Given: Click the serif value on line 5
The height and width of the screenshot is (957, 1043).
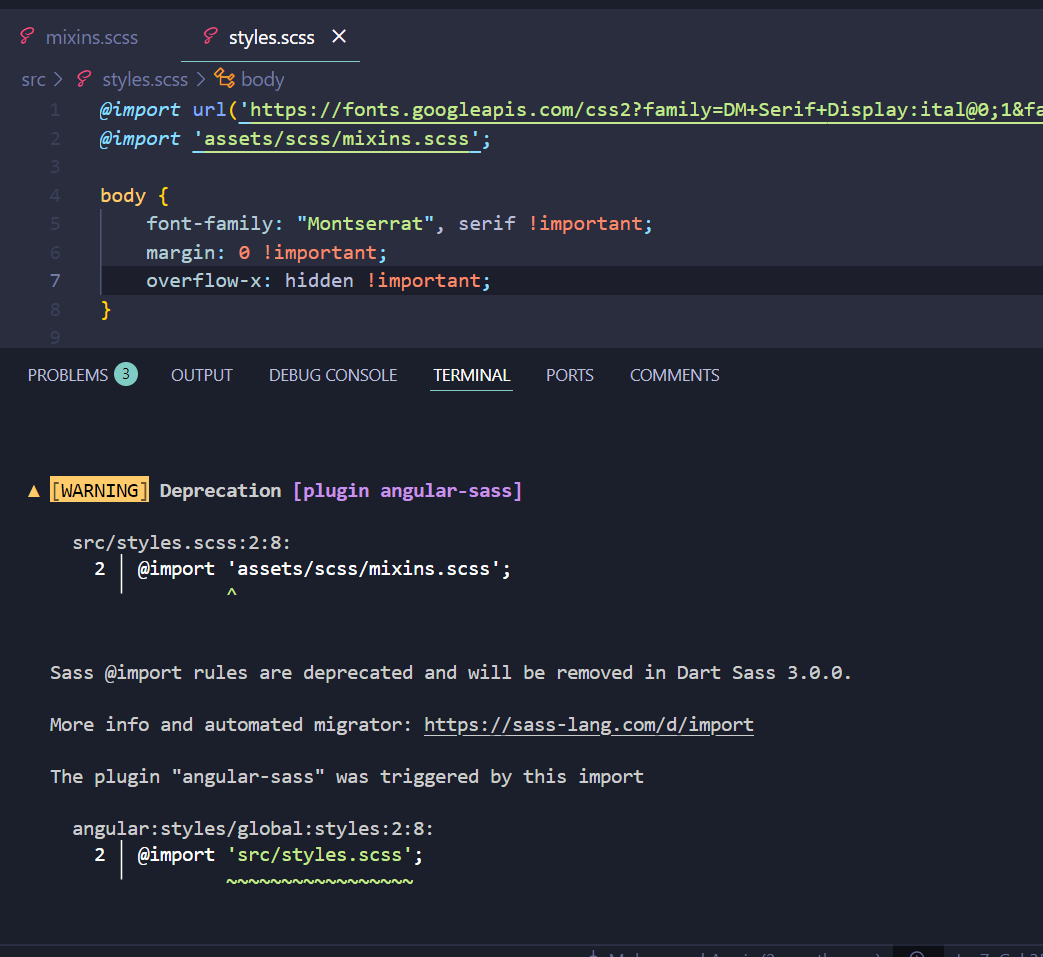Looking at the screenshot, I should (487, 223).
